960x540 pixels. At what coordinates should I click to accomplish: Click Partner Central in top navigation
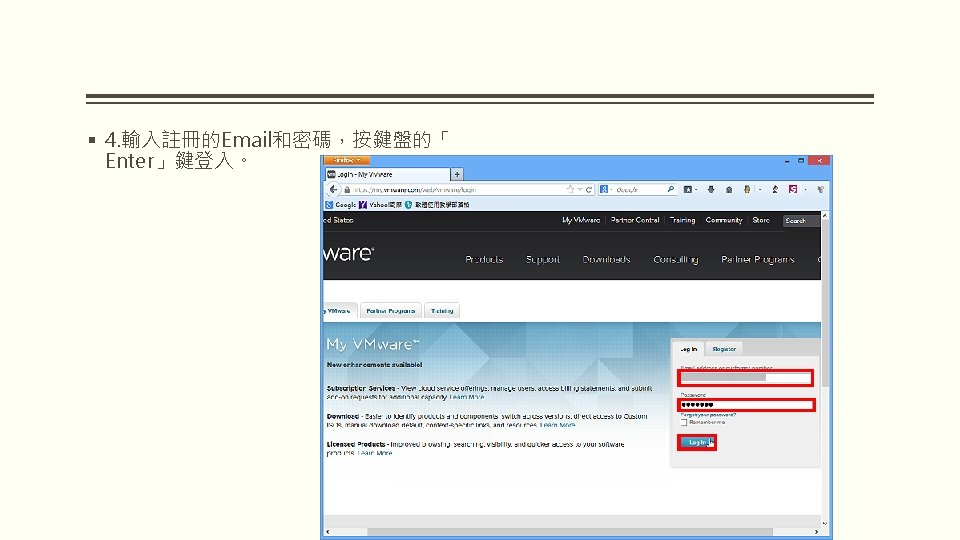pos(635,220)
